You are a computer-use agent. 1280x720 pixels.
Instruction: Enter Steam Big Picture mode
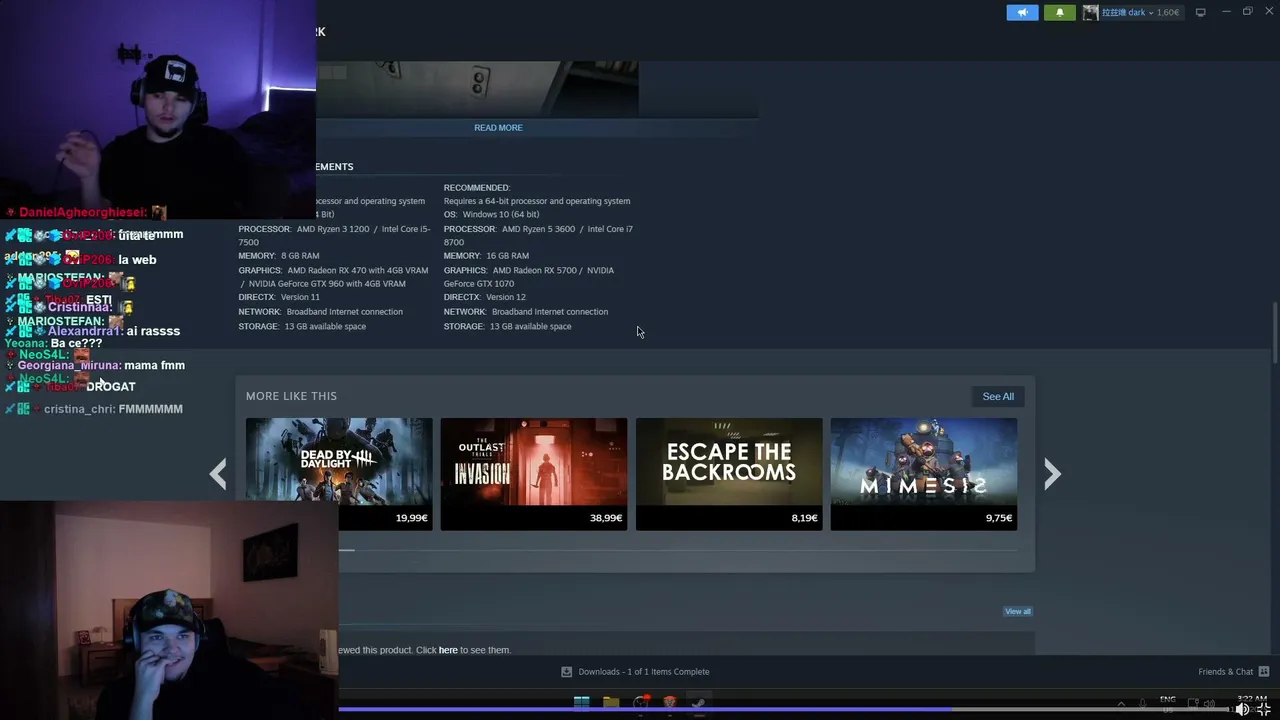[x=1200, y=12]
